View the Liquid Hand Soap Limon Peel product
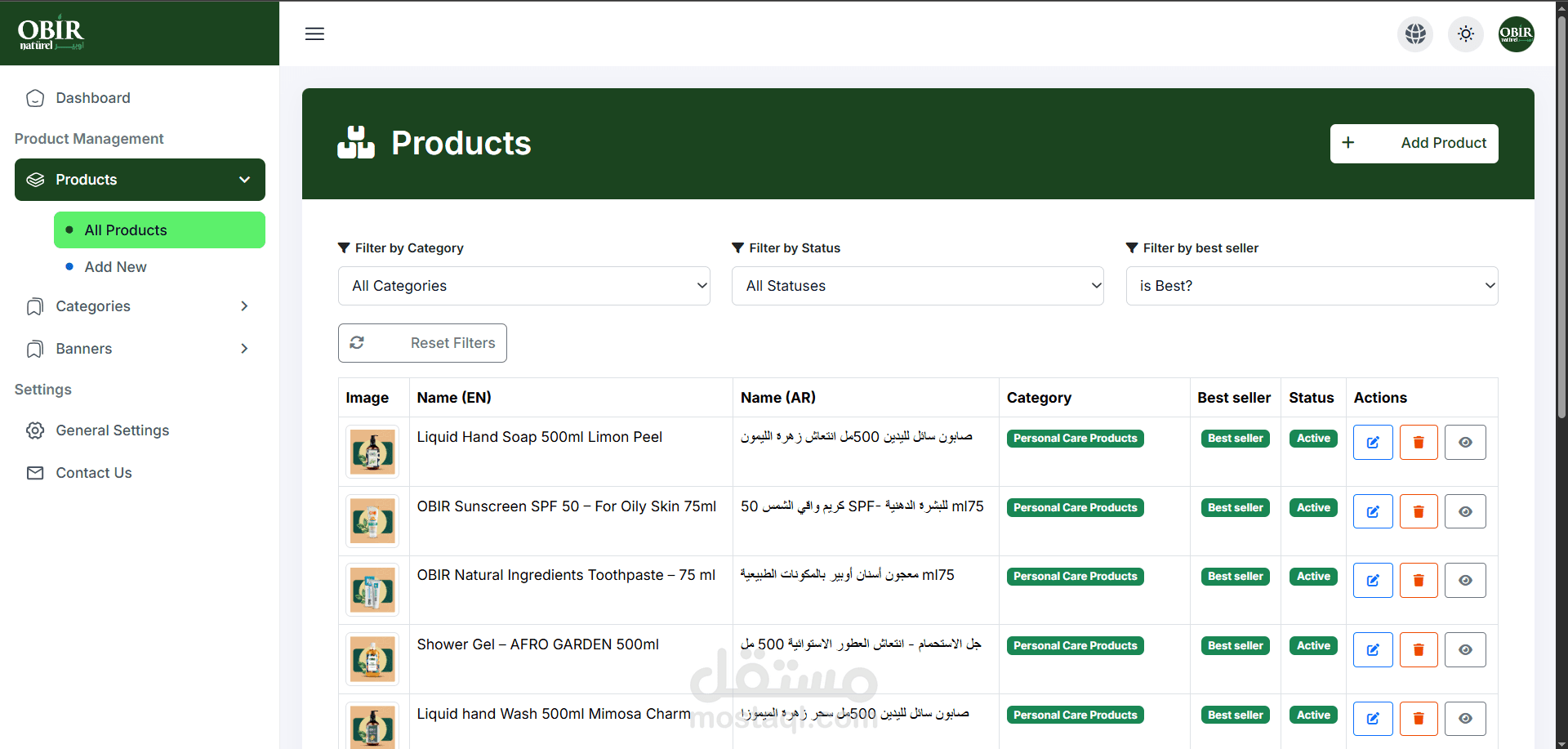Viewport: 1568px width, 749px height. tap(1465, 443)
